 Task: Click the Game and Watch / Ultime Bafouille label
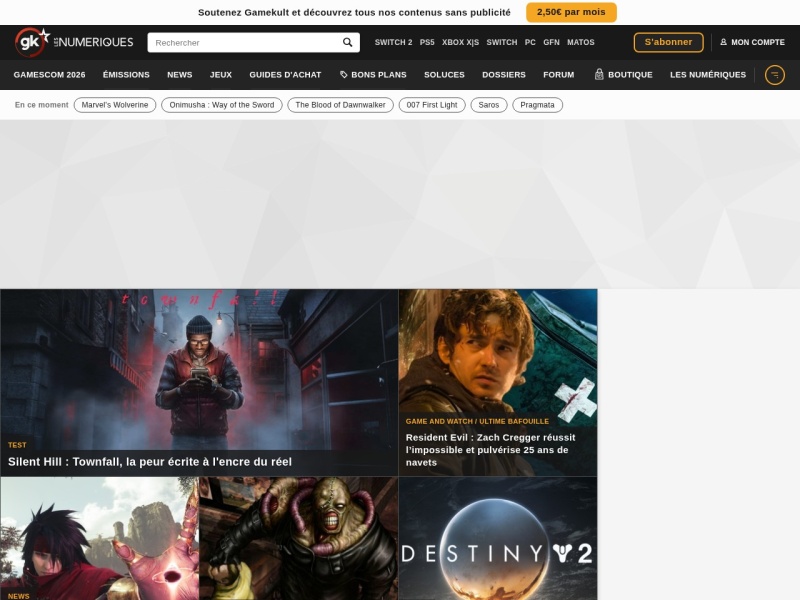pos(477,421)
